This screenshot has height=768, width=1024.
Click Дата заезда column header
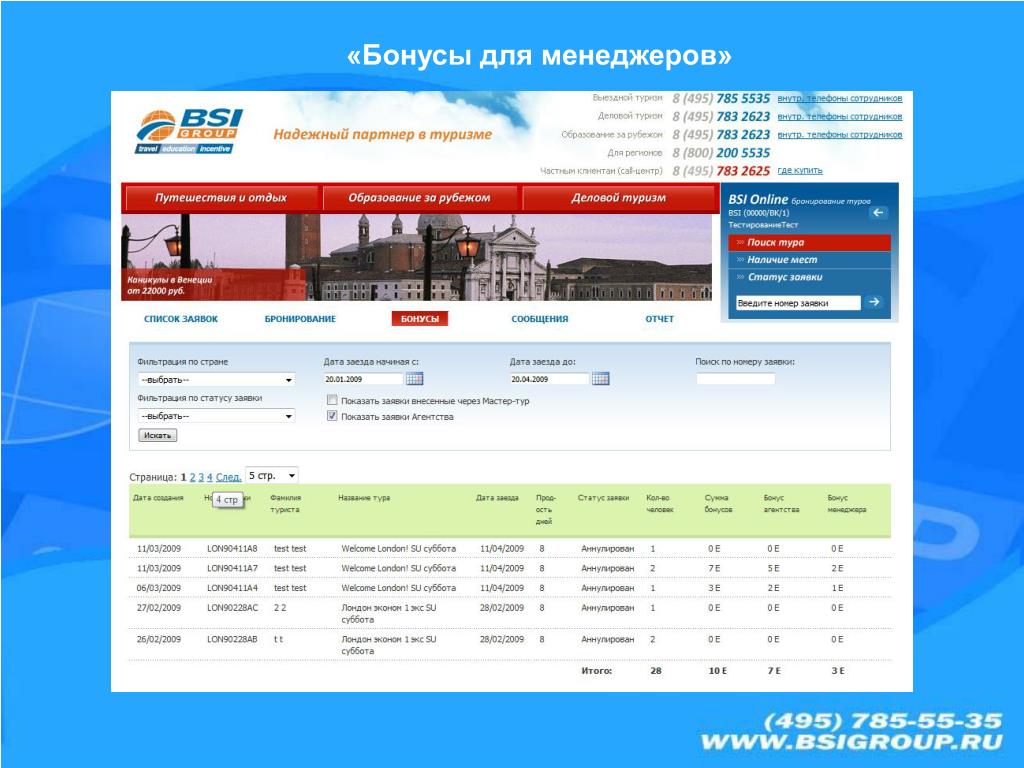pyautogui.click(x=497, y=498)
